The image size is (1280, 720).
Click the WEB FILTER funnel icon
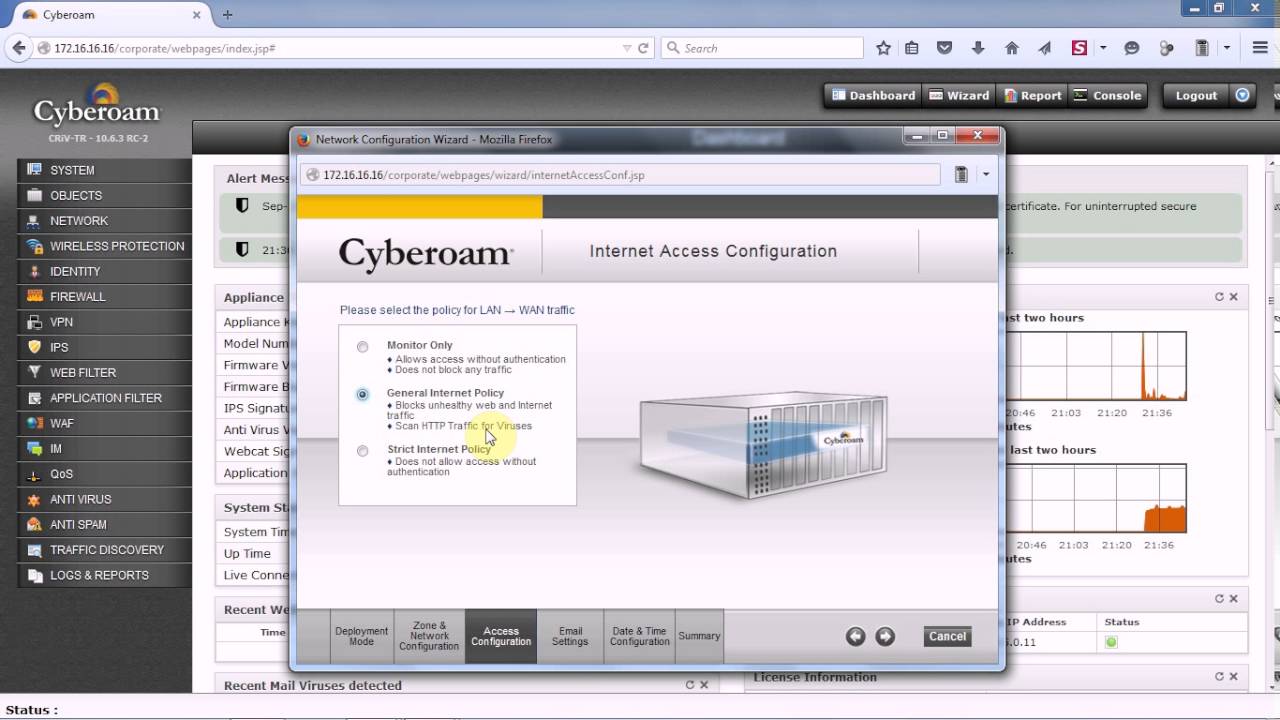tap(35, 372)
